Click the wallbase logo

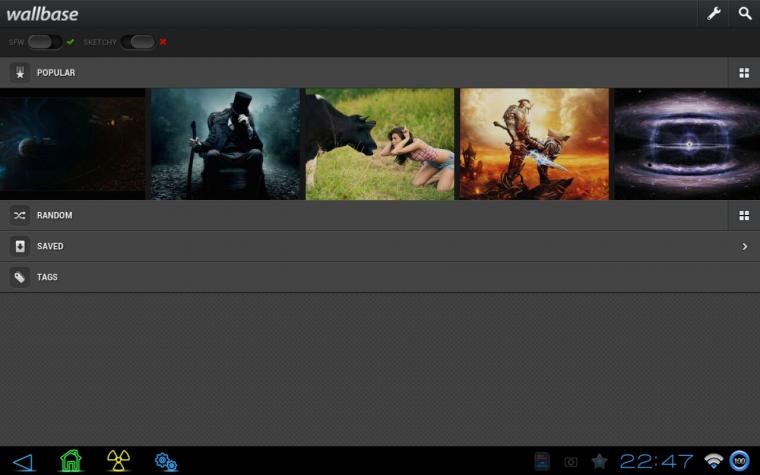(42, 14)
